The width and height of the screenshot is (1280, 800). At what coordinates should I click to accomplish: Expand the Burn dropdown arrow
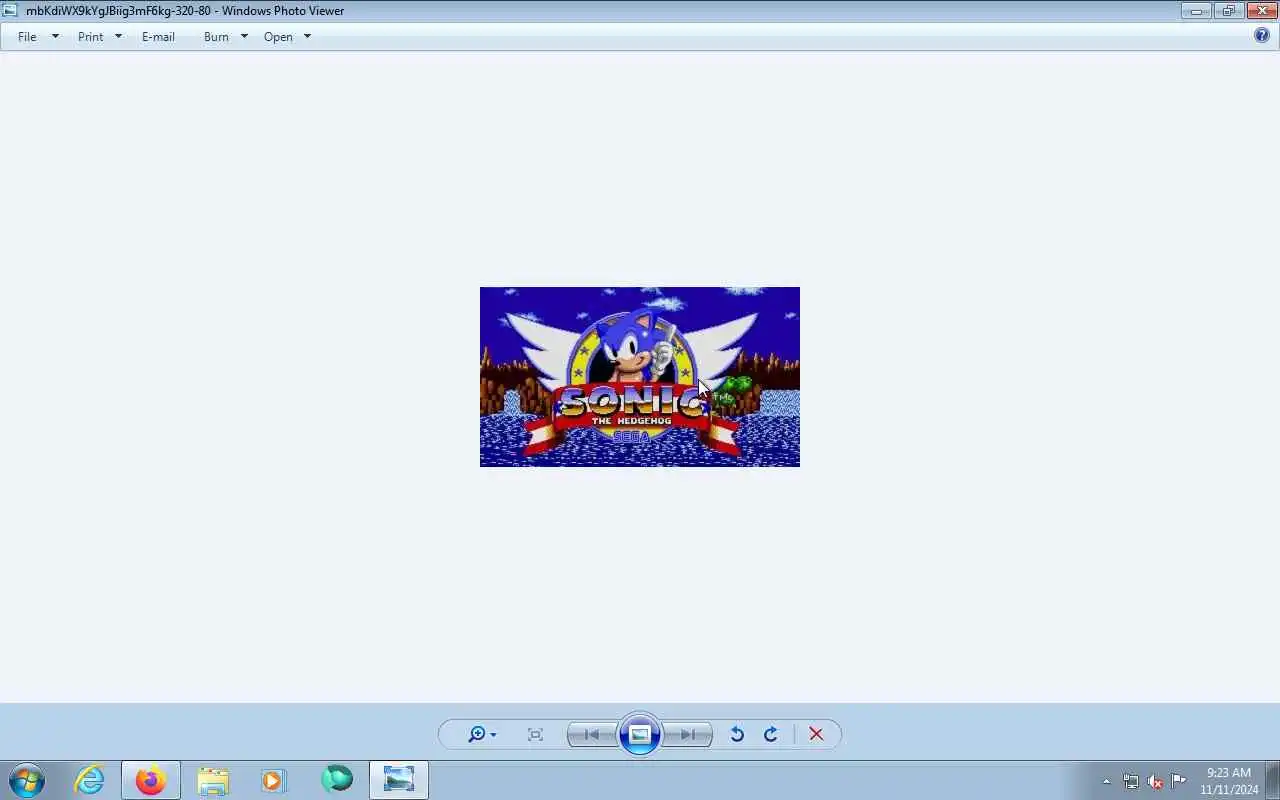click(x=244, y=37)
